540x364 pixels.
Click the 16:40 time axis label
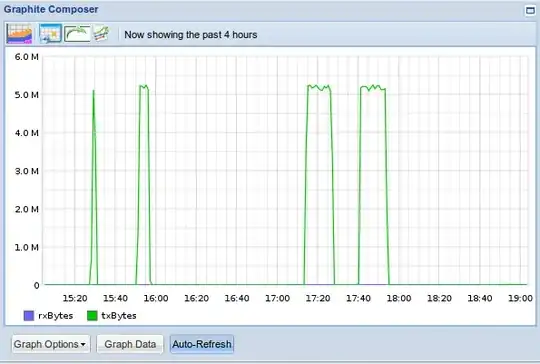click(237, 298)
